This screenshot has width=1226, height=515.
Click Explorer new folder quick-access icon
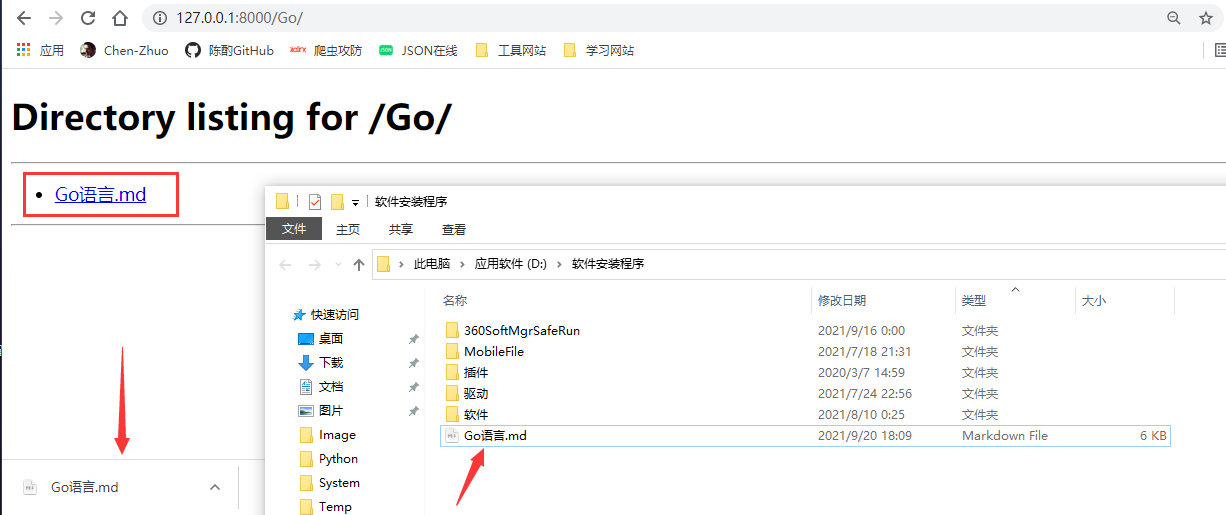click(x=337, y=201)
